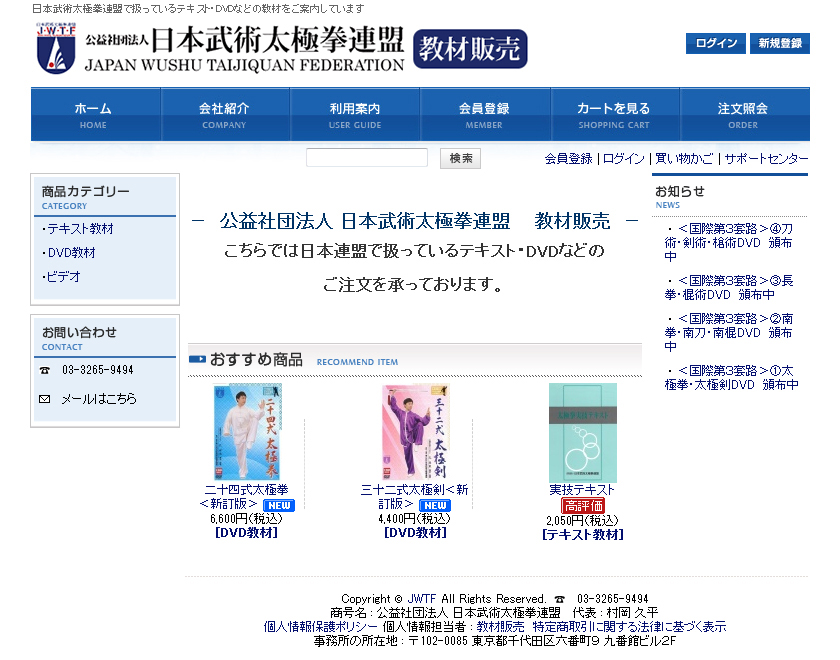This screenshot has width=840, height=660.
Task: Open 特定商取引に関する法律に基づく表示 link
Action: [x=629, y=627]
